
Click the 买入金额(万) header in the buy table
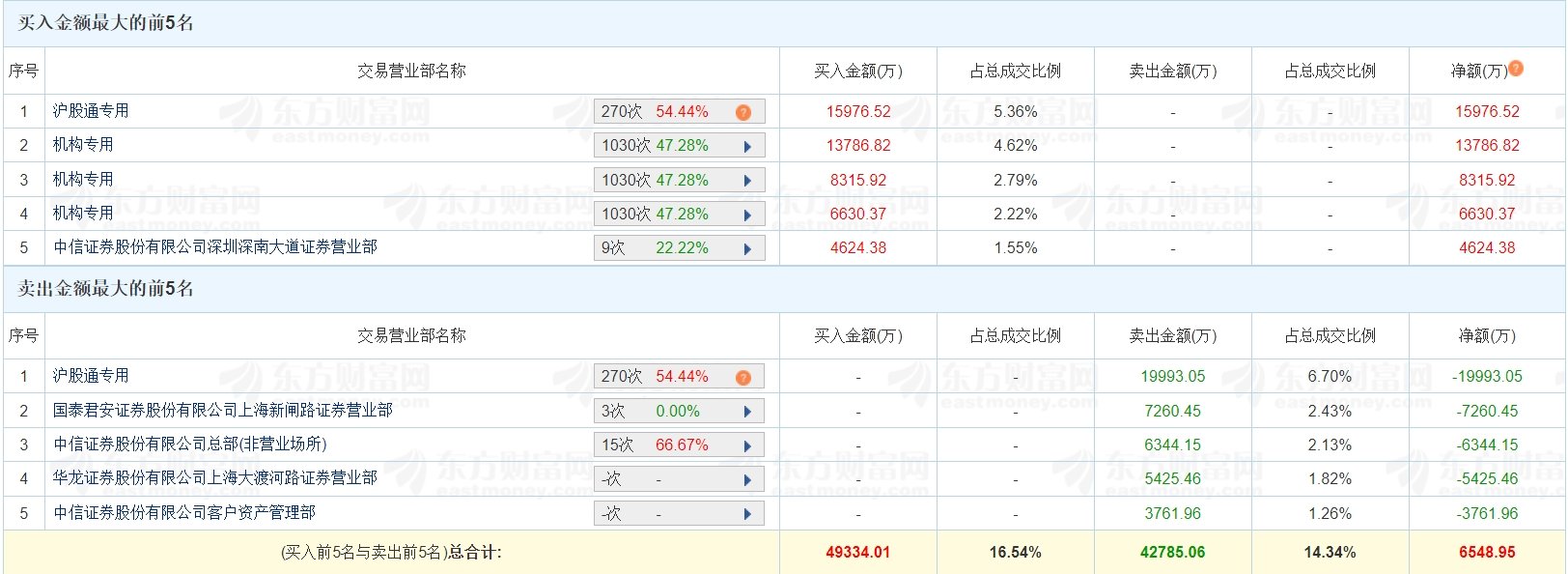click(x=858, y=71)
